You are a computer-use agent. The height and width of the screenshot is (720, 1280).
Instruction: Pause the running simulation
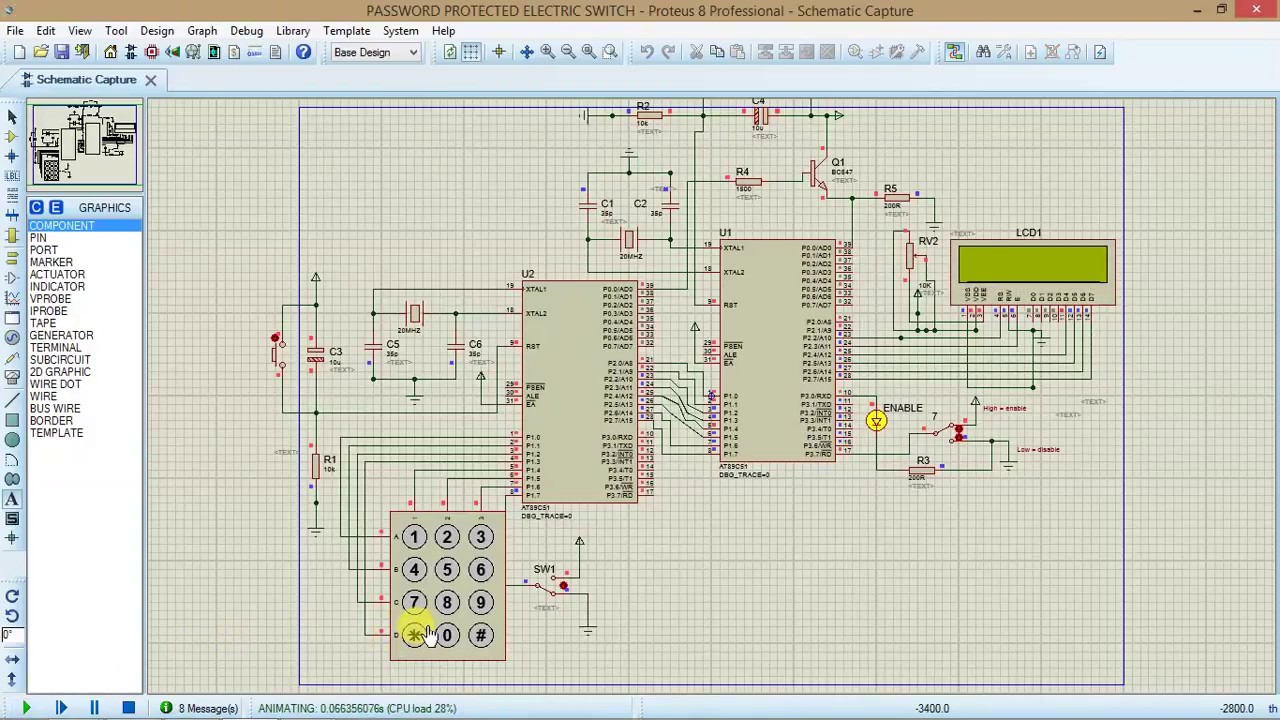point(94,708)
